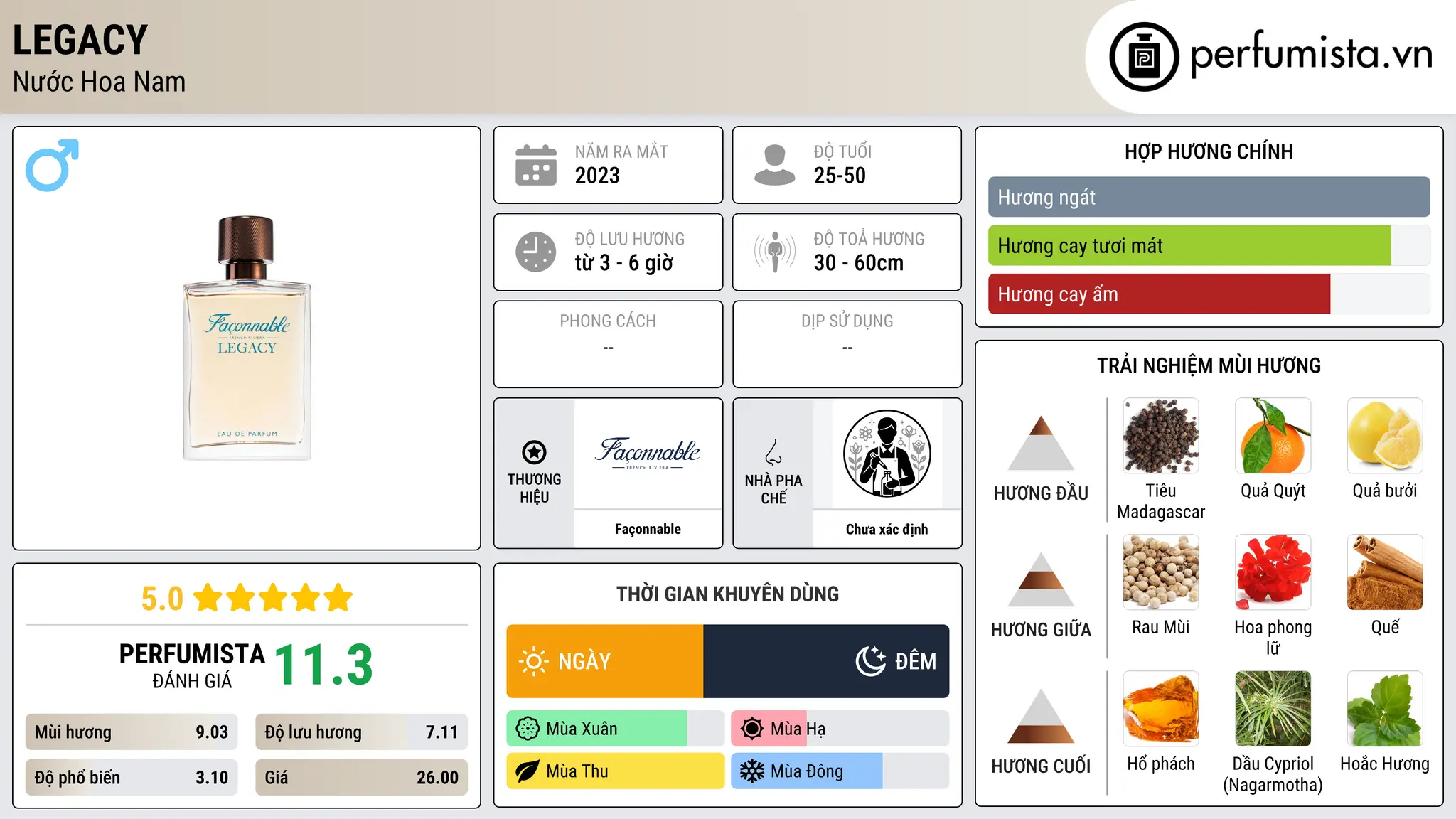
Task: Open the Rau Mùi coriander note image
Action: tap(1161, 572)
